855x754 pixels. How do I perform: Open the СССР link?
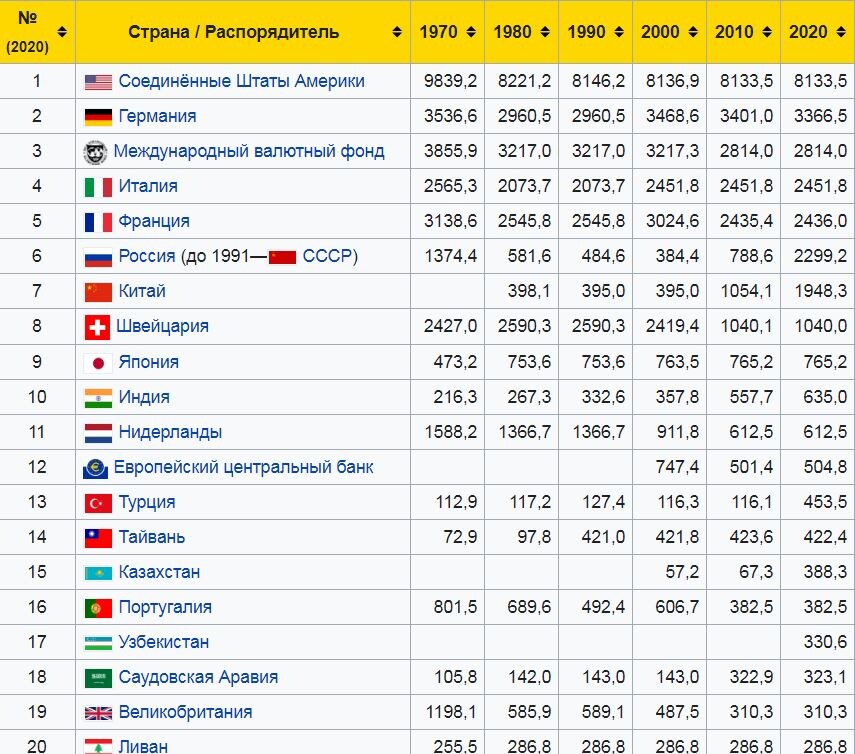[x=327, y=256]
